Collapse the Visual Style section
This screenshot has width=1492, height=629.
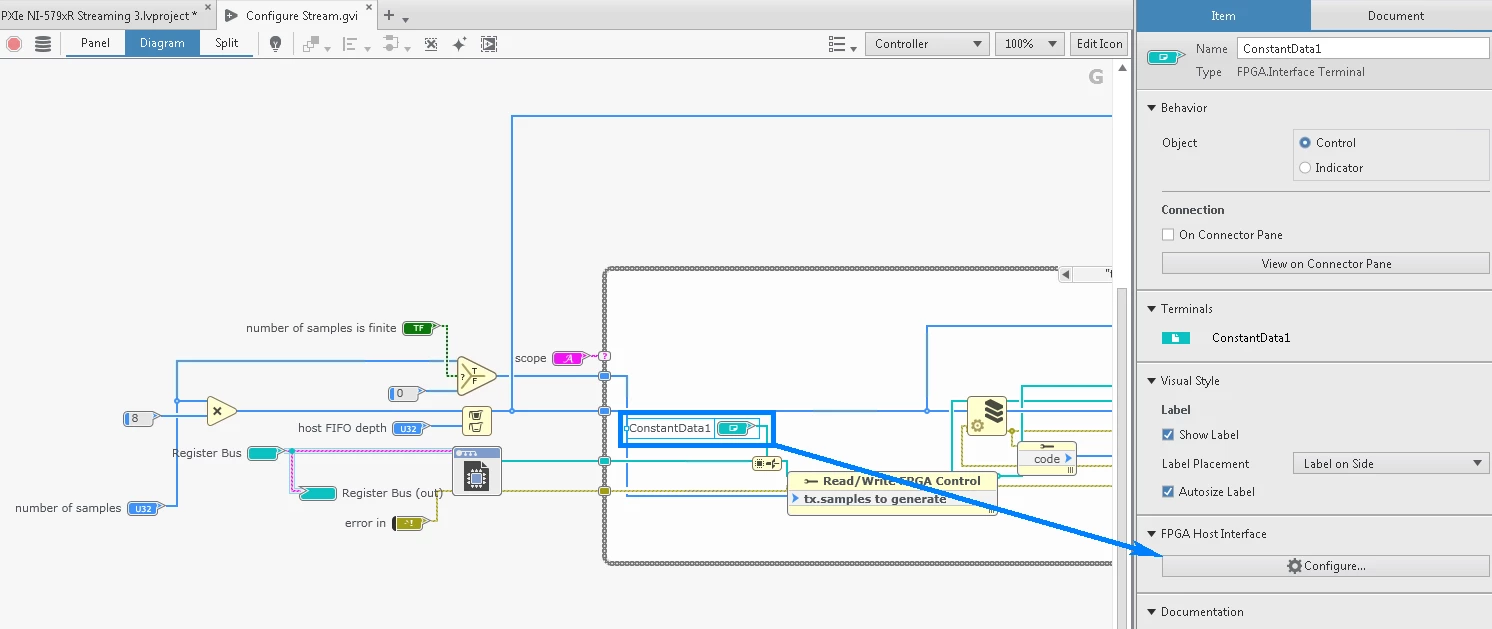(x=1154, y=381)
